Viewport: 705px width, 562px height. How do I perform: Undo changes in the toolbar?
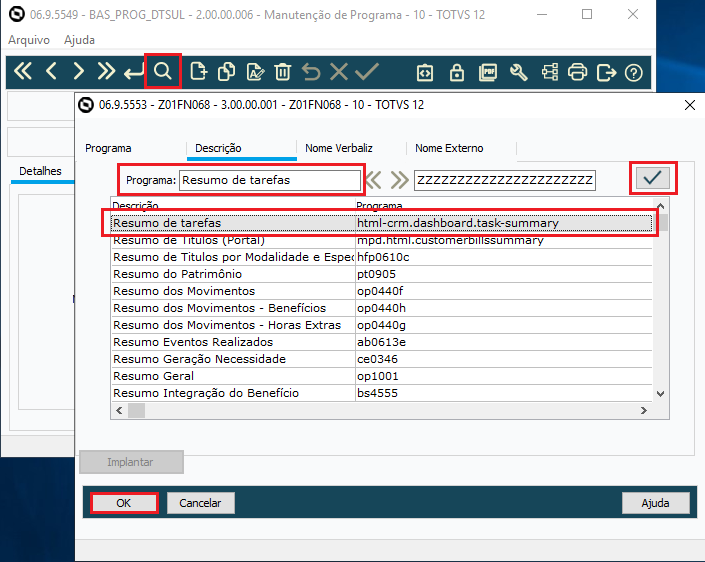(311, 72)
